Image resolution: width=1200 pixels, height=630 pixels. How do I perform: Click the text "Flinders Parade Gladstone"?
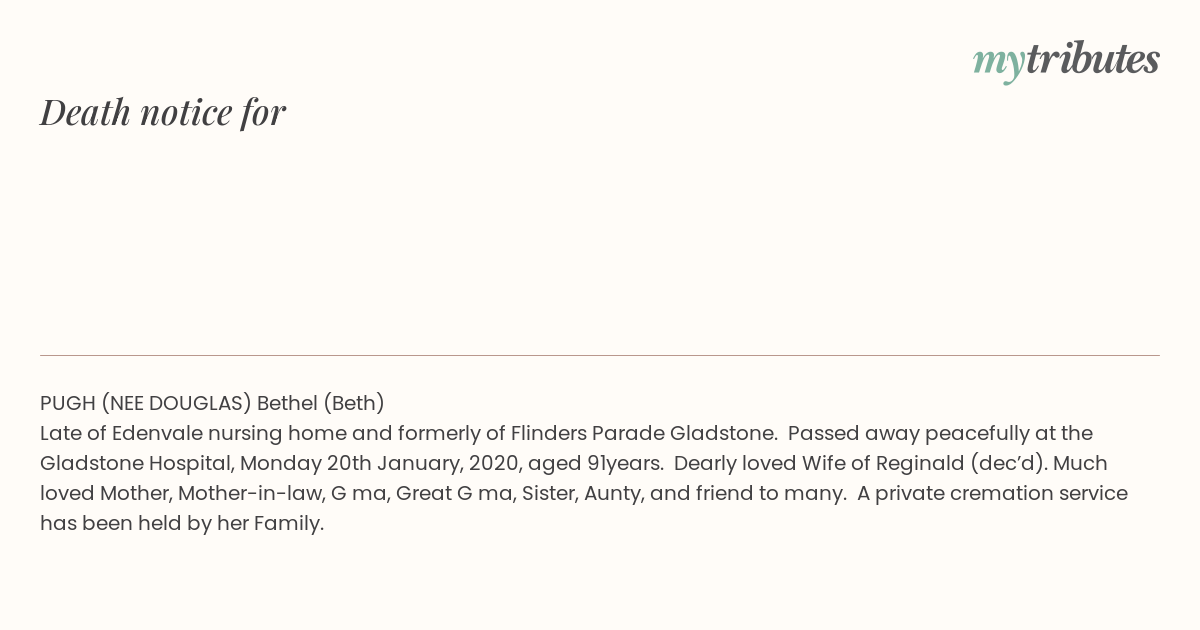(x=644, y=433)
